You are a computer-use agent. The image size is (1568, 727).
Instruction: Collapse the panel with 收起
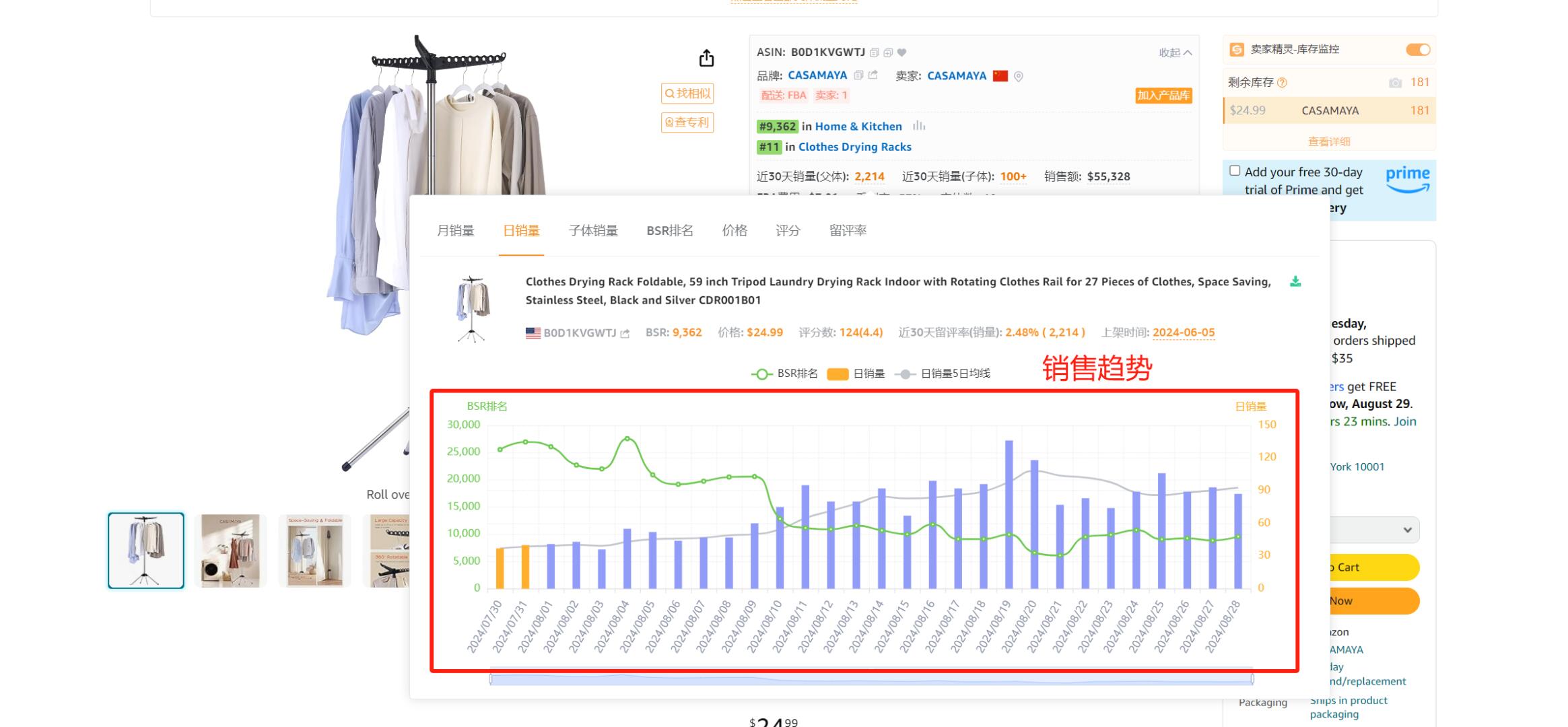pos(1175,53)
